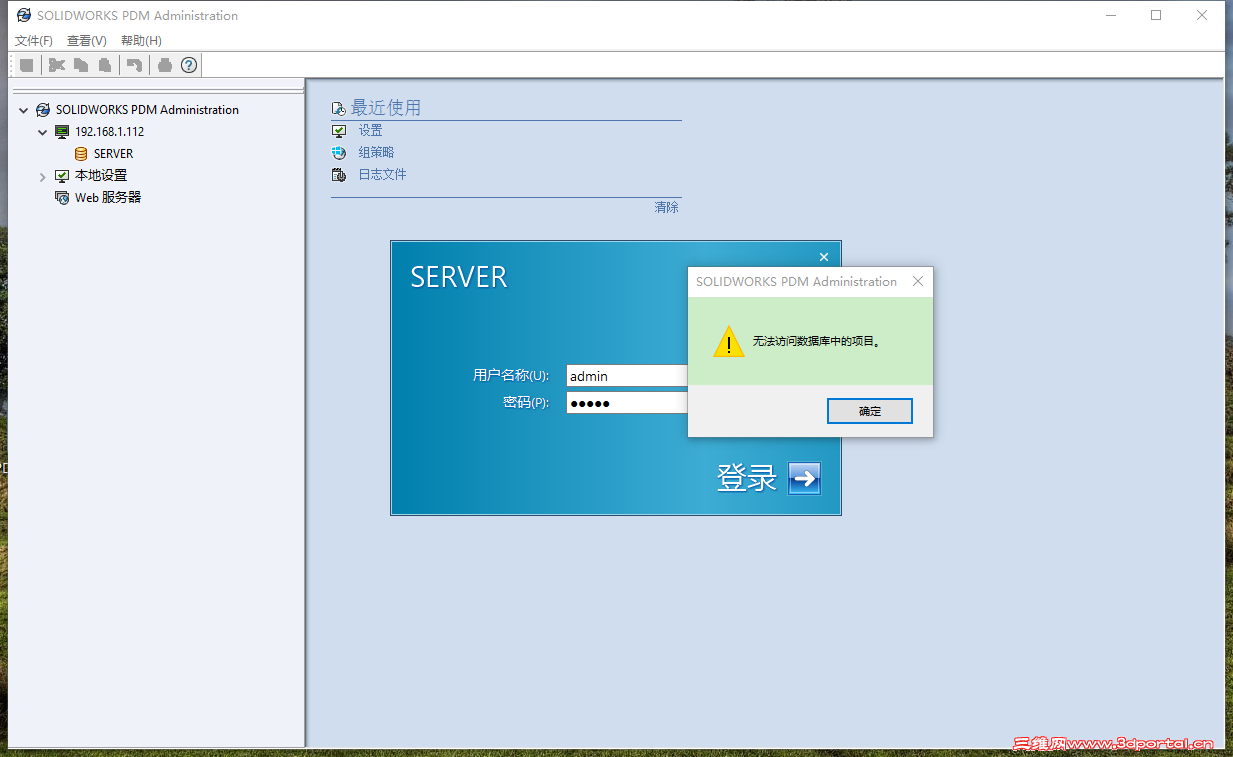Open Help via the question mark icon
1233x757 pixels.
[189, 65]
